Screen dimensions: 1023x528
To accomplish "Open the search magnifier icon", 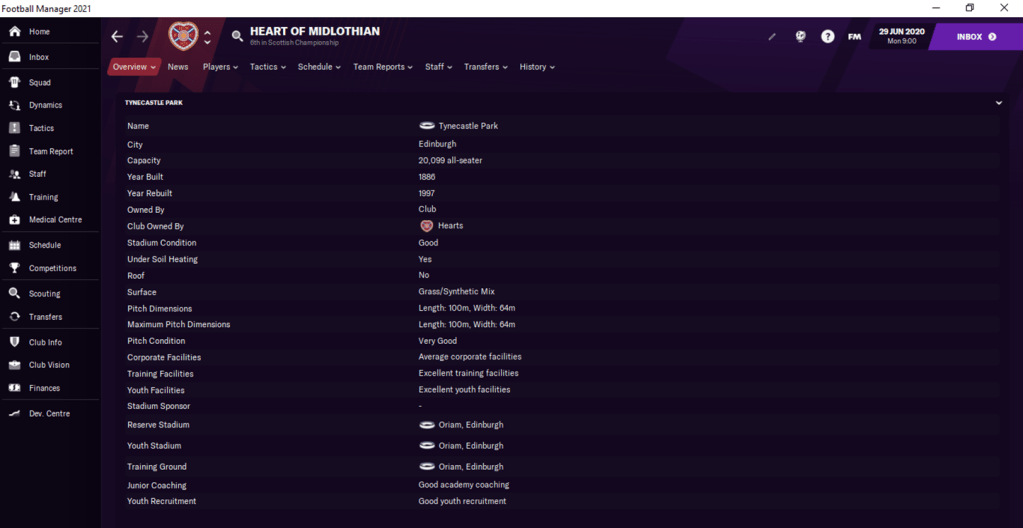I will 237,36.
